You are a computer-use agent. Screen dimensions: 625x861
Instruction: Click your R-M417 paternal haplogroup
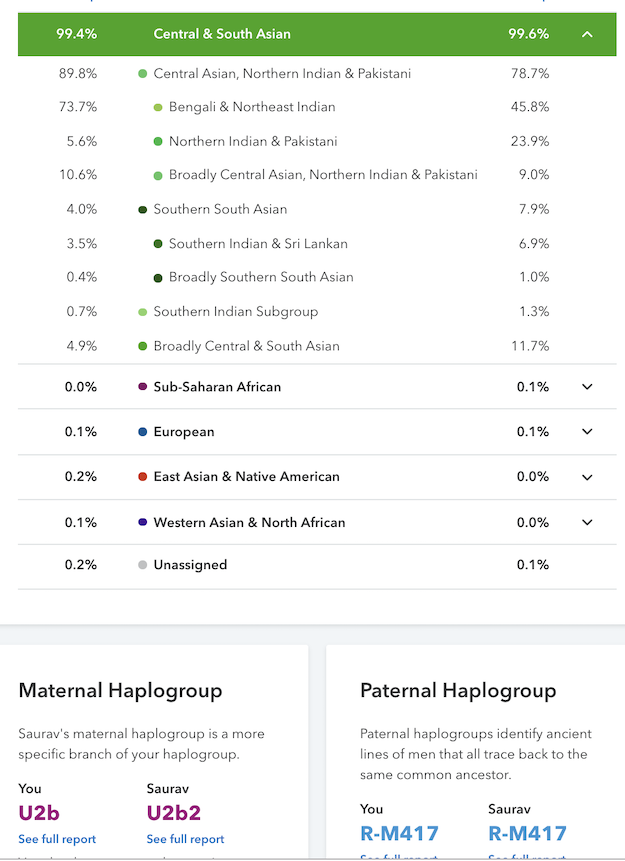point(399,832)
